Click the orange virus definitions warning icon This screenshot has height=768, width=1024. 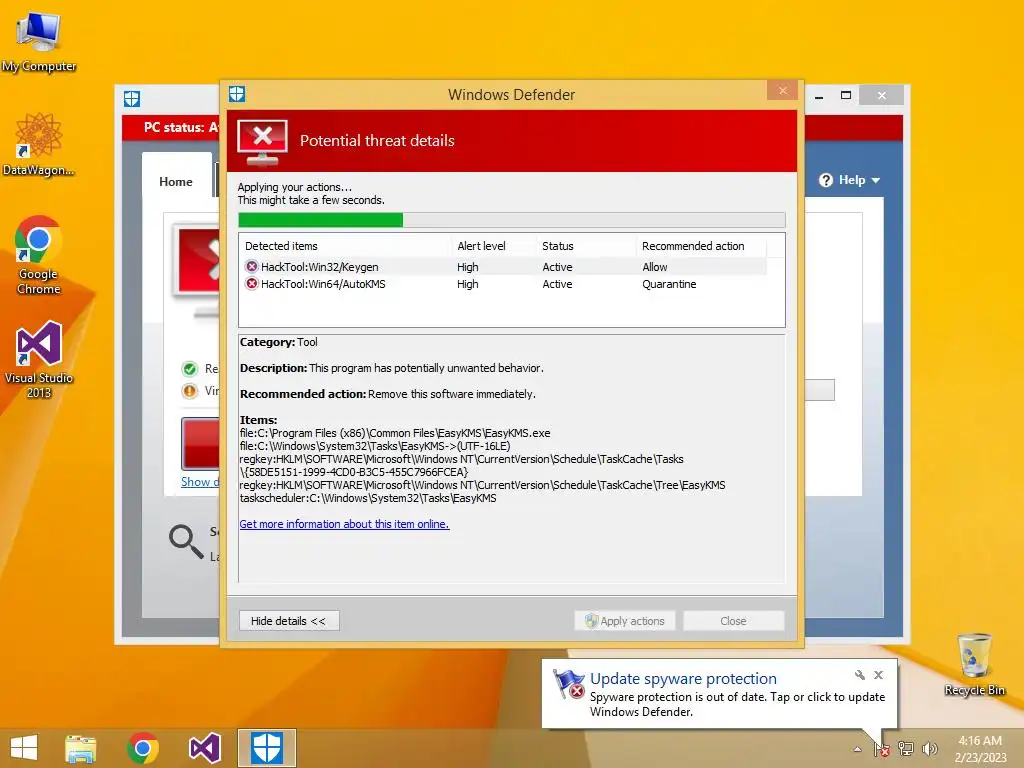(189, 391)
